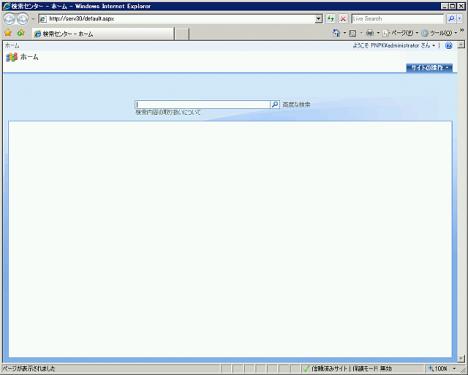Open the 検索内容の取り扱いについて link
Screen dimensions: 468x375
coord(168,113)
